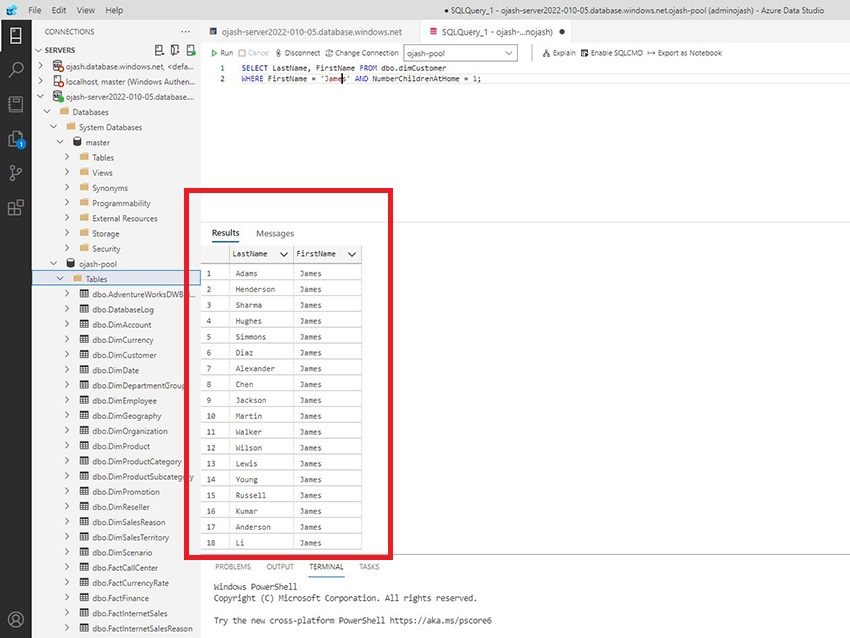Open the Tasks panel tab
This screenshot has height=638, width=850.
[369, 566]
